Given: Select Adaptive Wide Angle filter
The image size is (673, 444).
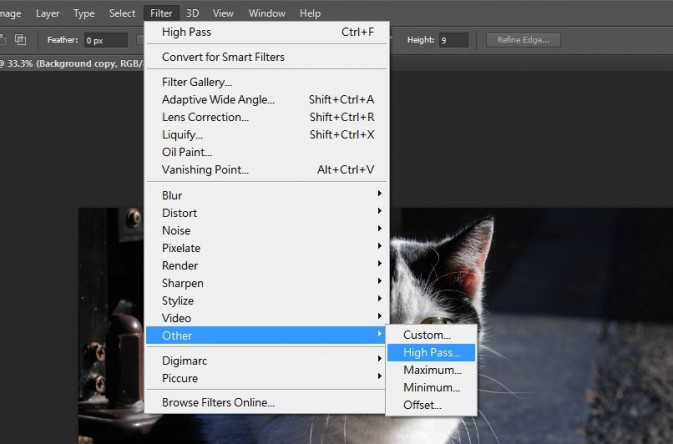Looking at the screenshot, I should click(x=267, y=100).
